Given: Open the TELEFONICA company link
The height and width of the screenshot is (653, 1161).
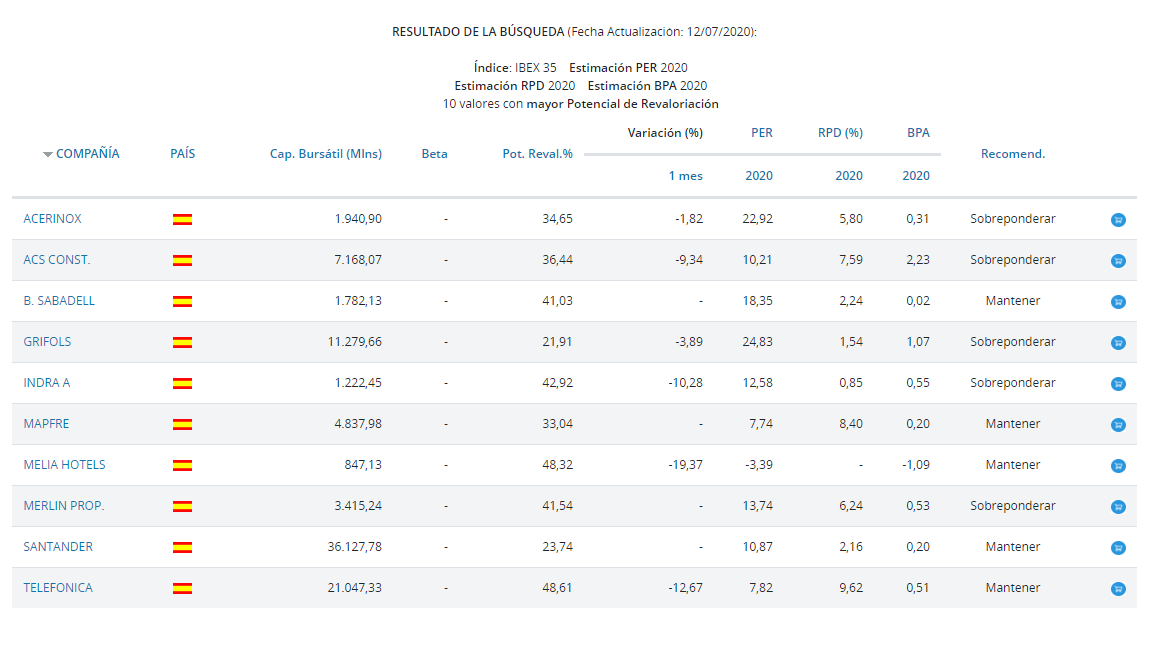Looking at the screenshot, I should coord(58,588).
